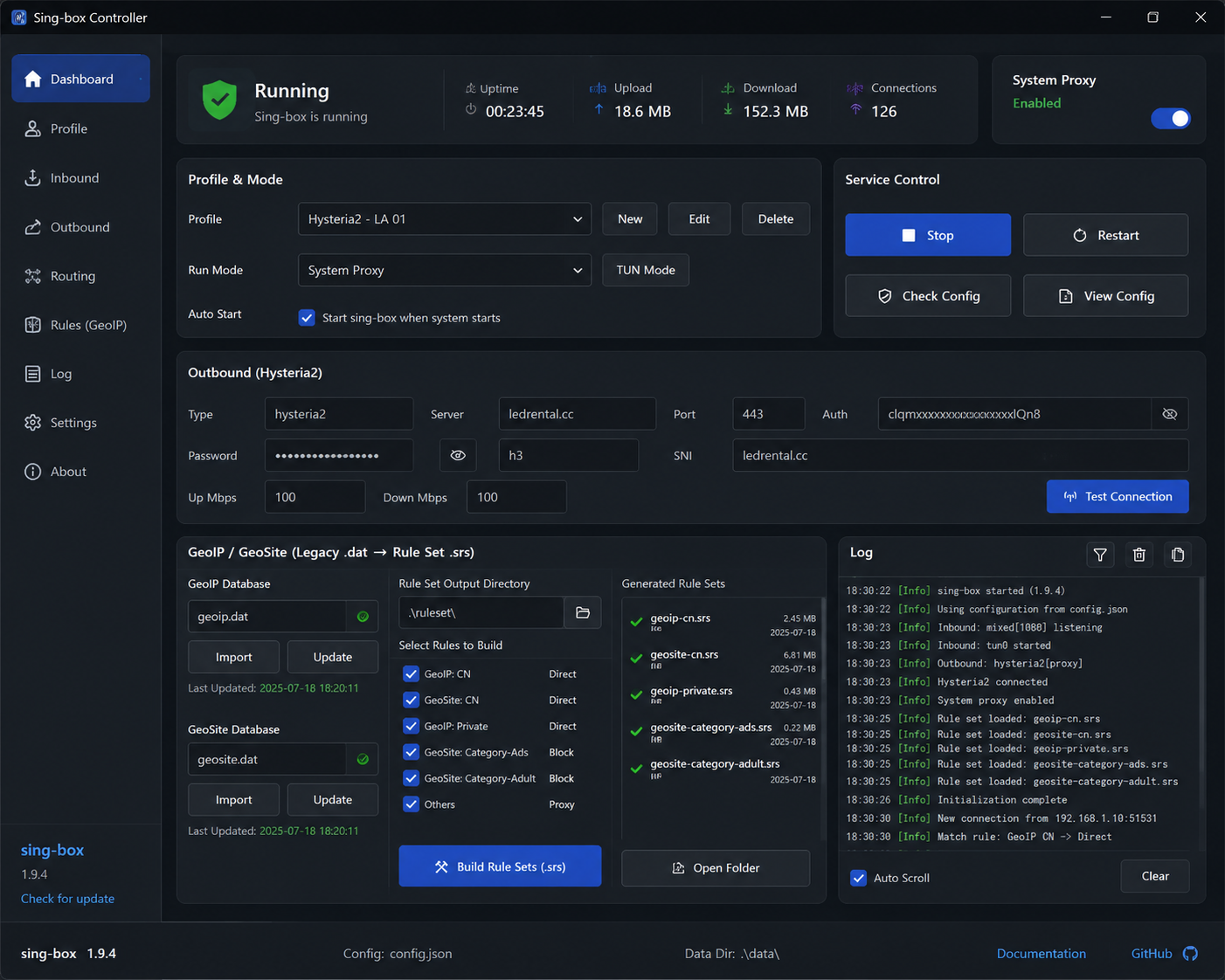Click the Server field ledrental.cc

[x=578, y=414]
